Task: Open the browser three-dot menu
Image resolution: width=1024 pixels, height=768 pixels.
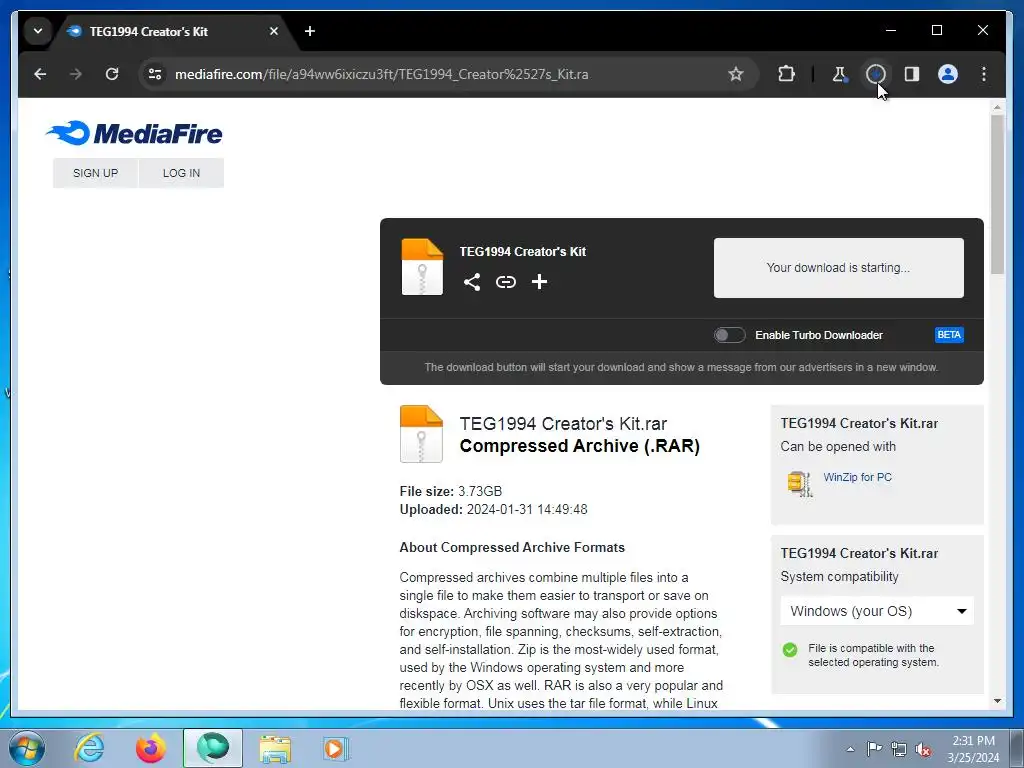Action: click(x=984, y=74)
